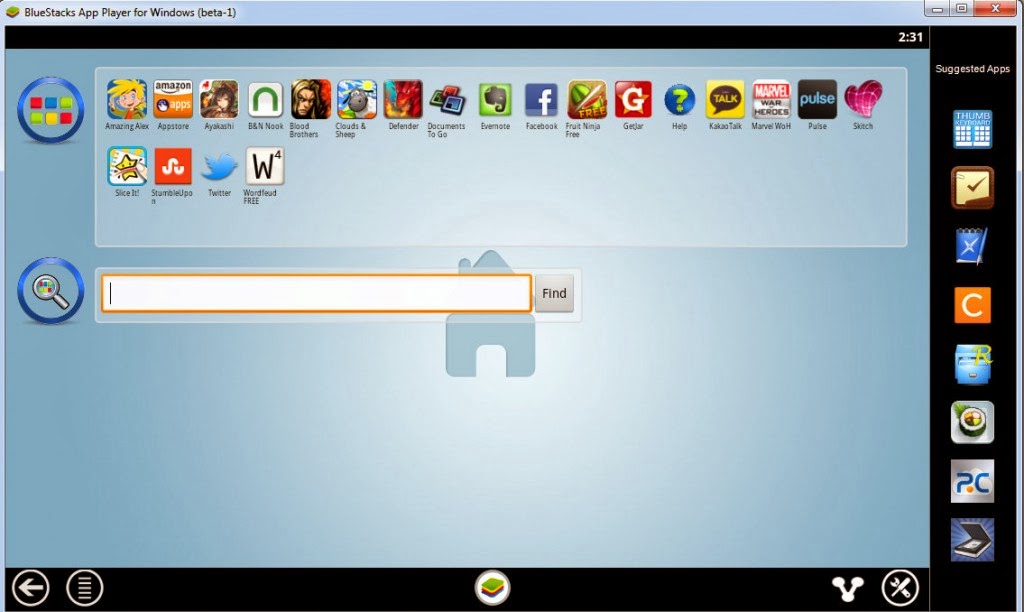Viewport: 1024px width, 612px height.
Task: Launch the B&N Nook app
Action: tap(265, 99)
